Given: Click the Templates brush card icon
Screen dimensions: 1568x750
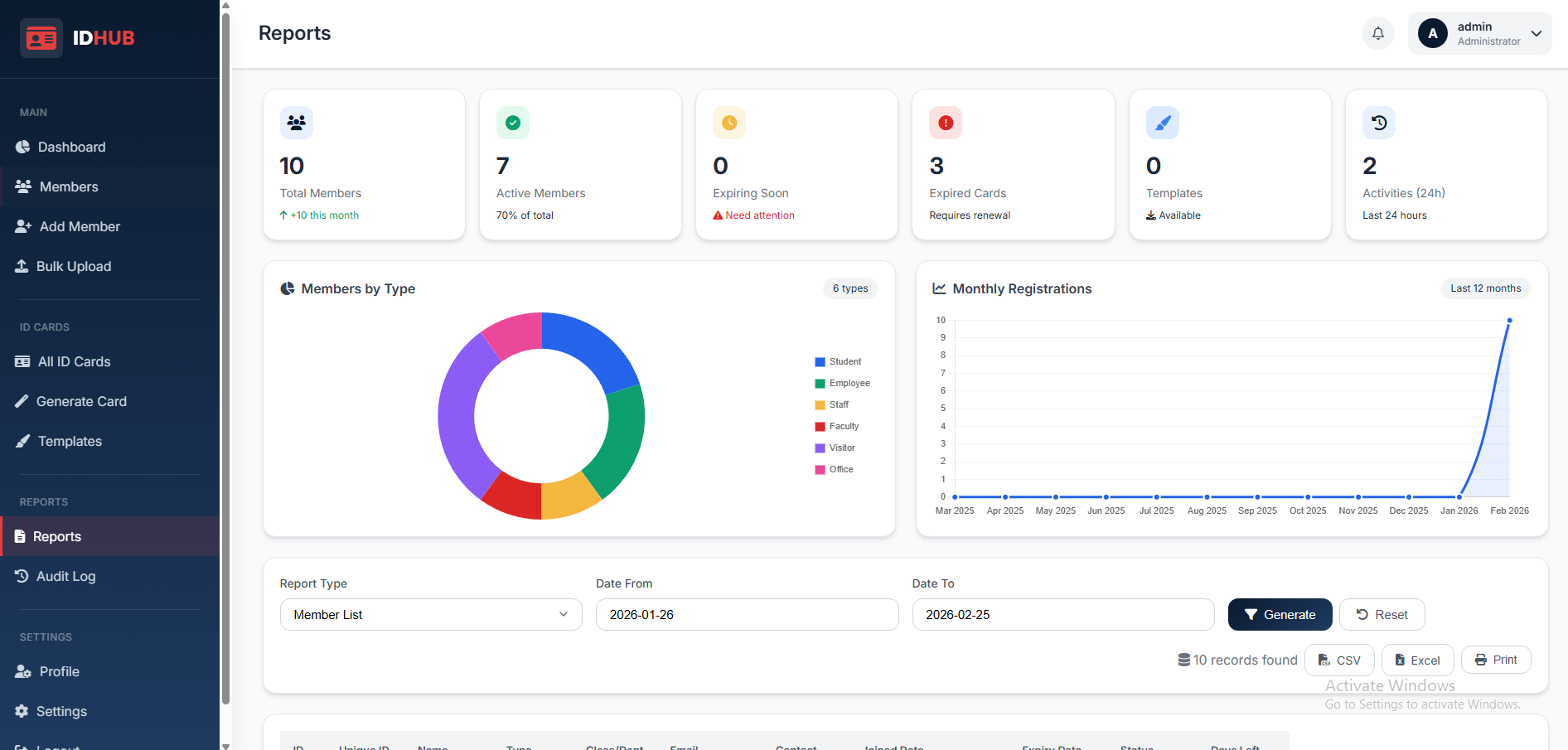Looking at the screenshot, I should coord(1162,123).
